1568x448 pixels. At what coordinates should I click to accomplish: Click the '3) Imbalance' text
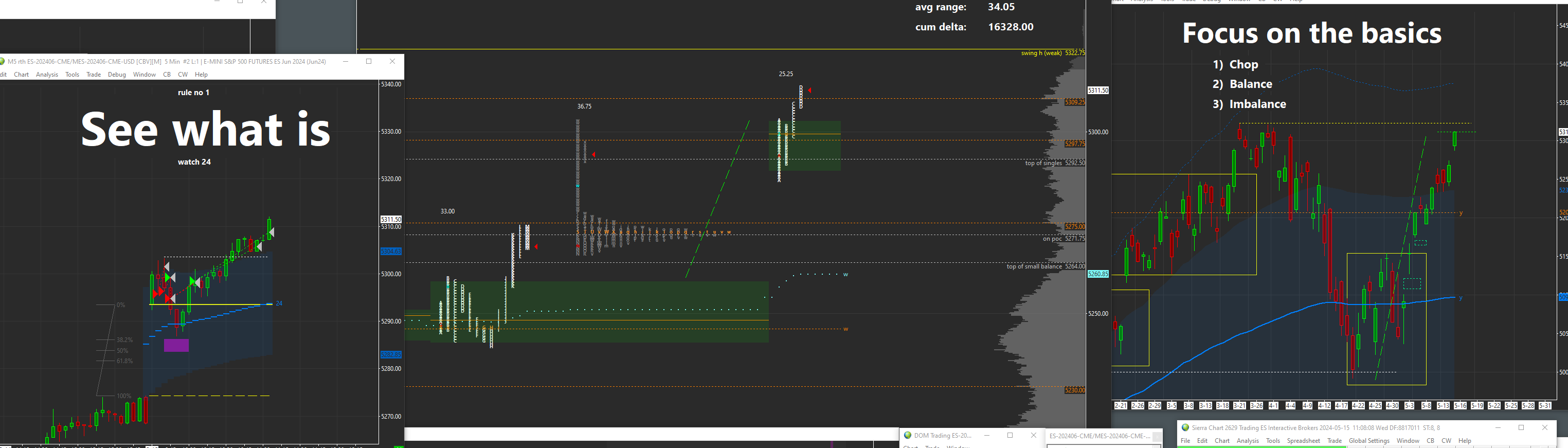click(1249, 104)
